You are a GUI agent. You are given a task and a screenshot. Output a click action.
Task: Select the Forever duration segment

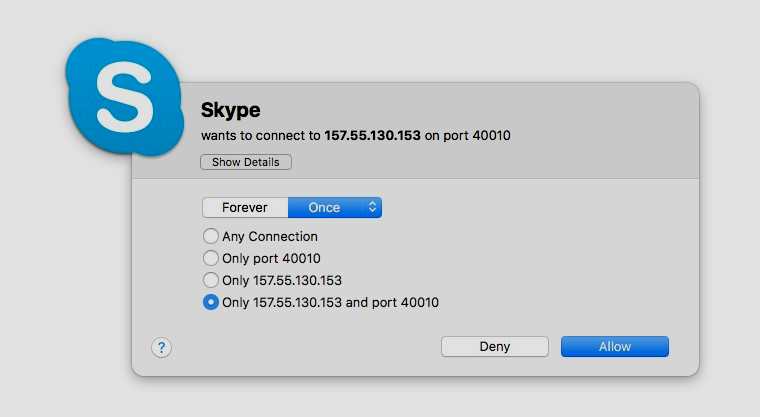pos(245,208)
